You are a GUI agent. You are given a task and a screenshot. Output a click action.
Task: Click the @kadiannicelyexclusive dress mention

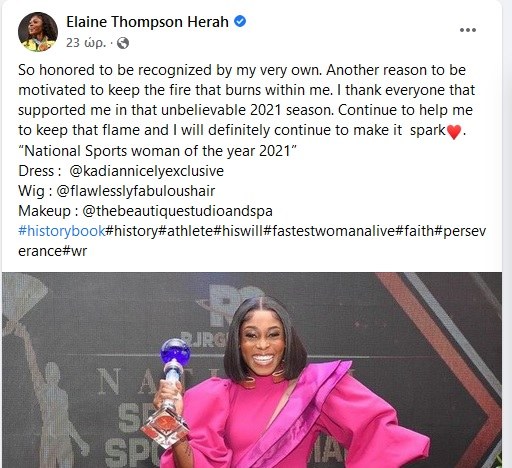pos(147,171)
